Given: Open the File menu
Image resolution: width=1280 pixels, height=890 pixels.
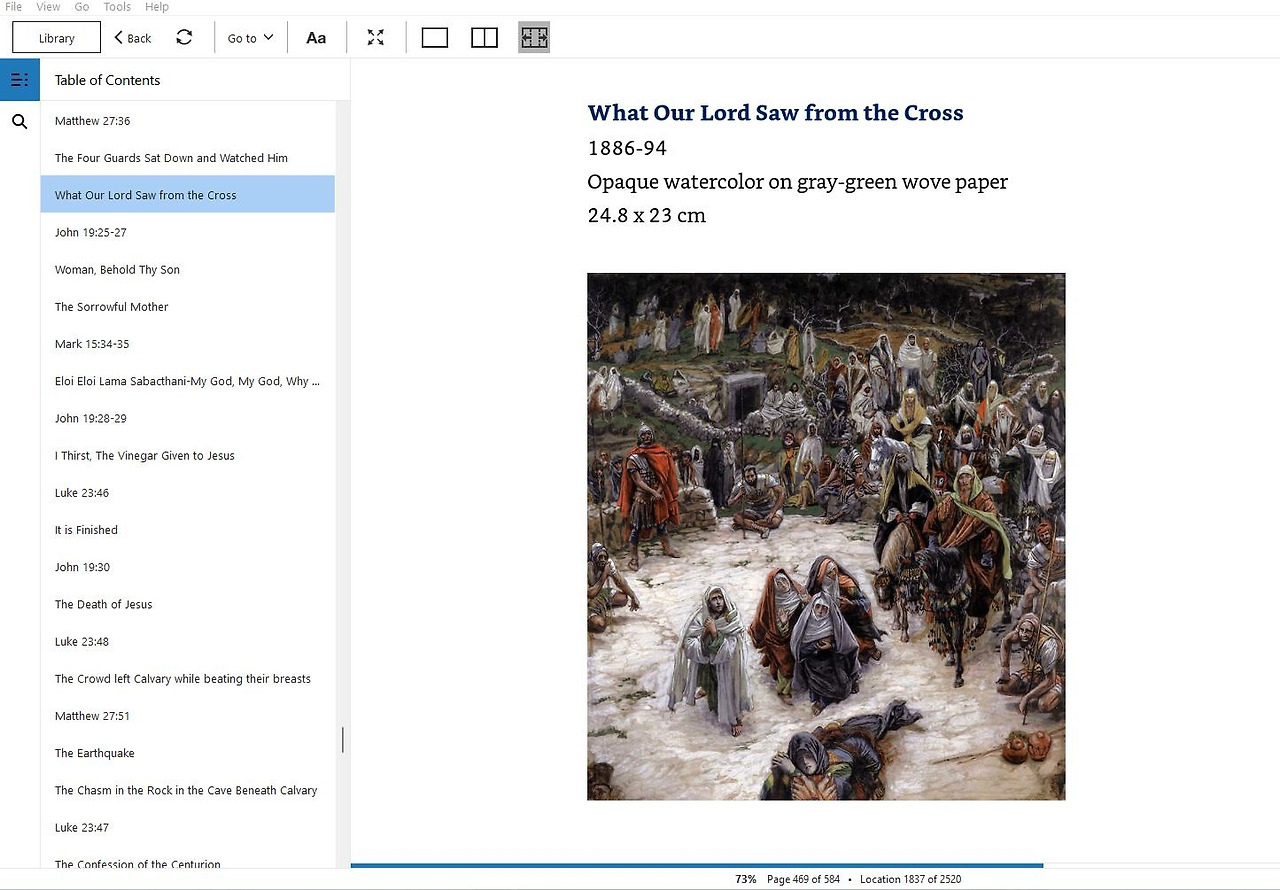Looking at the screenshot, I should point(14,7).
